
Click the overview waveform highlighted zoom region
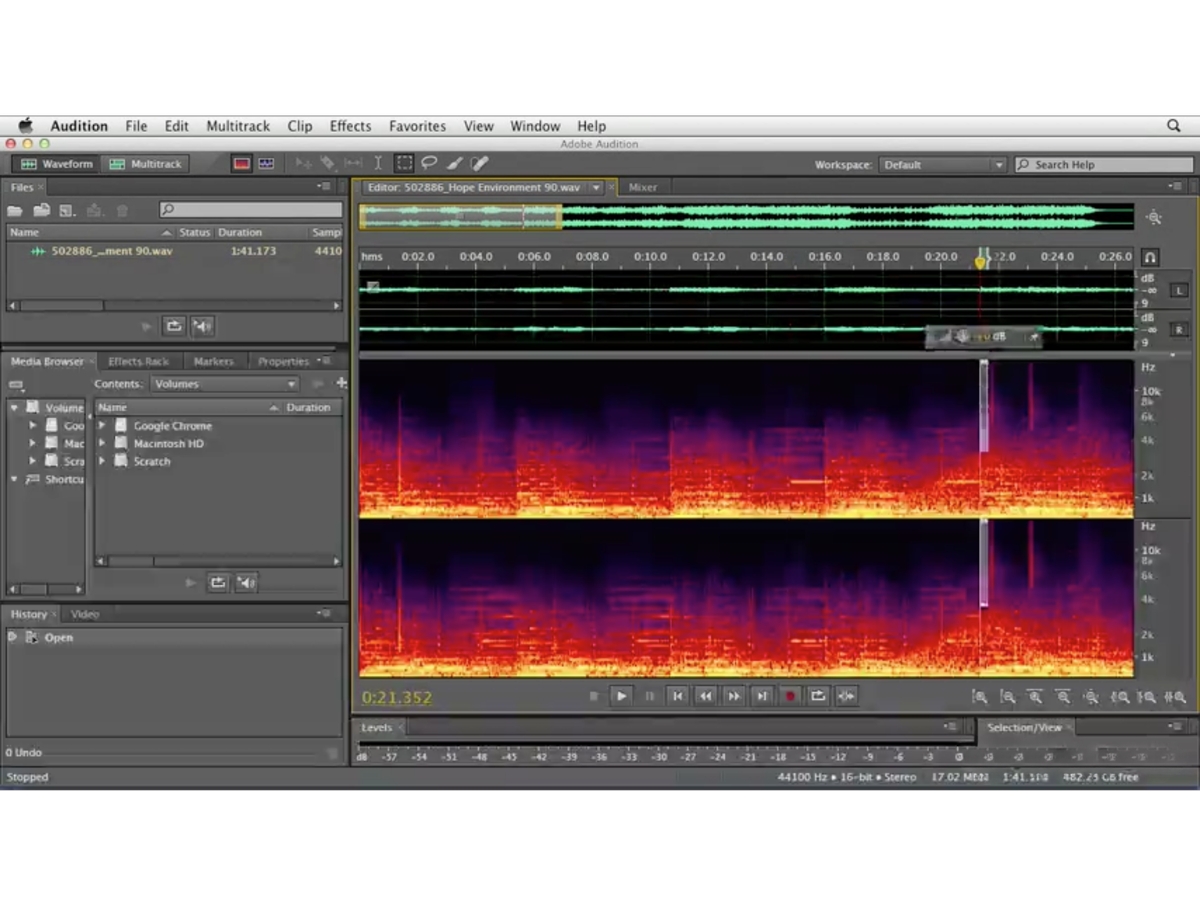pyautogui.click(x=460, y=217)
